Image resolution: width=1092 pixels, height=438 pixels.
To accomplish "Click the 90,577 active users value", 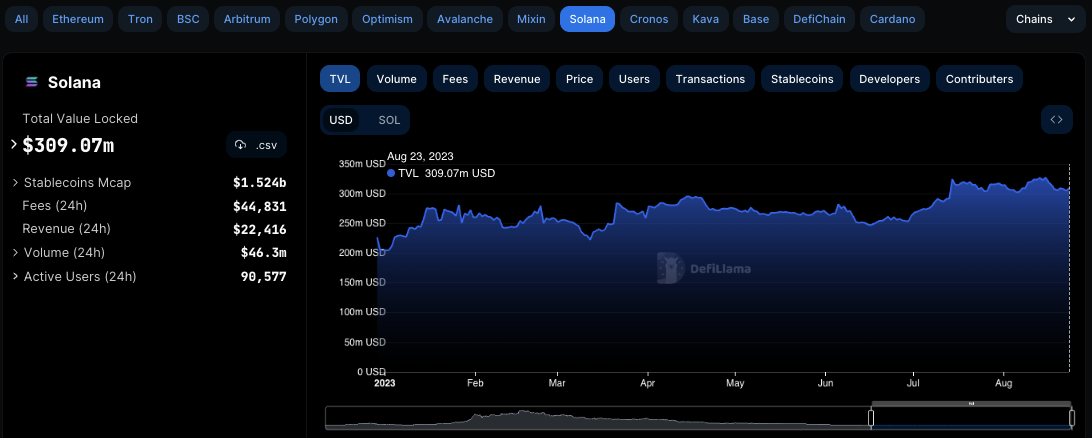I will click(x=264, y=276).
